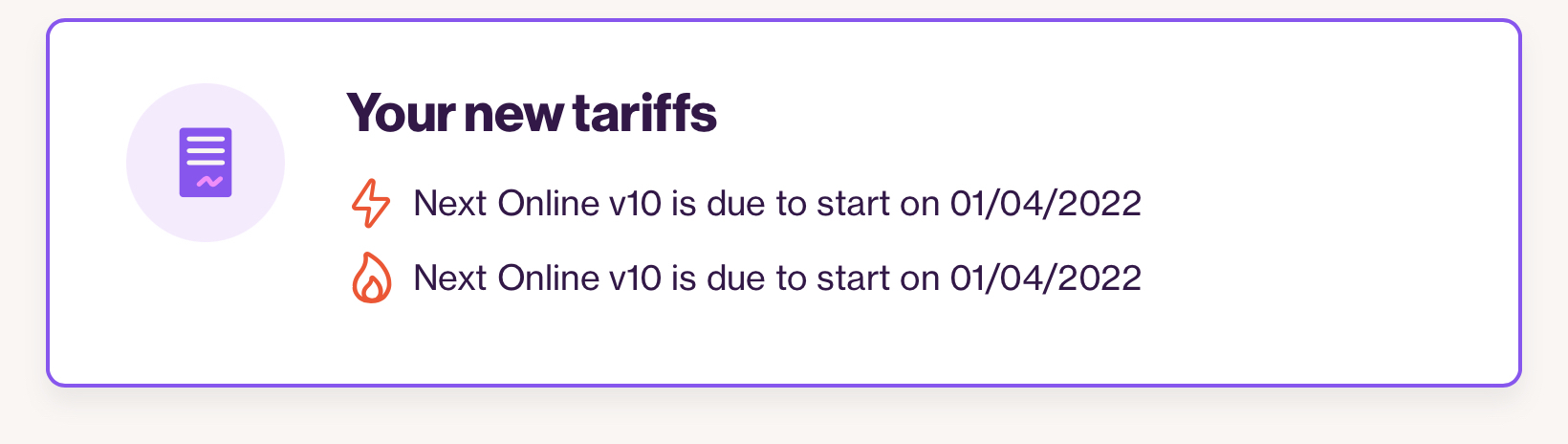Click "Next Online v10" beside the flame
This screenshot has height=444, width=1568.
pos(536,278)
